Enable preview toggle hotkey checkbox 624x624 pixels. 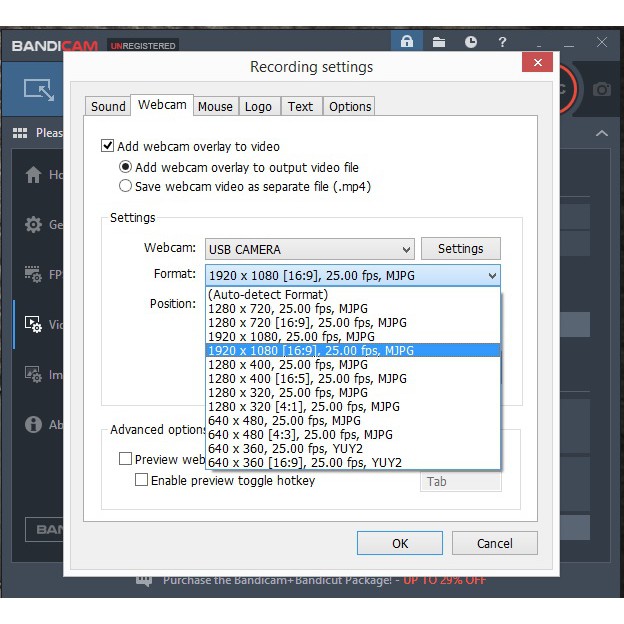(x=142, y=480)
